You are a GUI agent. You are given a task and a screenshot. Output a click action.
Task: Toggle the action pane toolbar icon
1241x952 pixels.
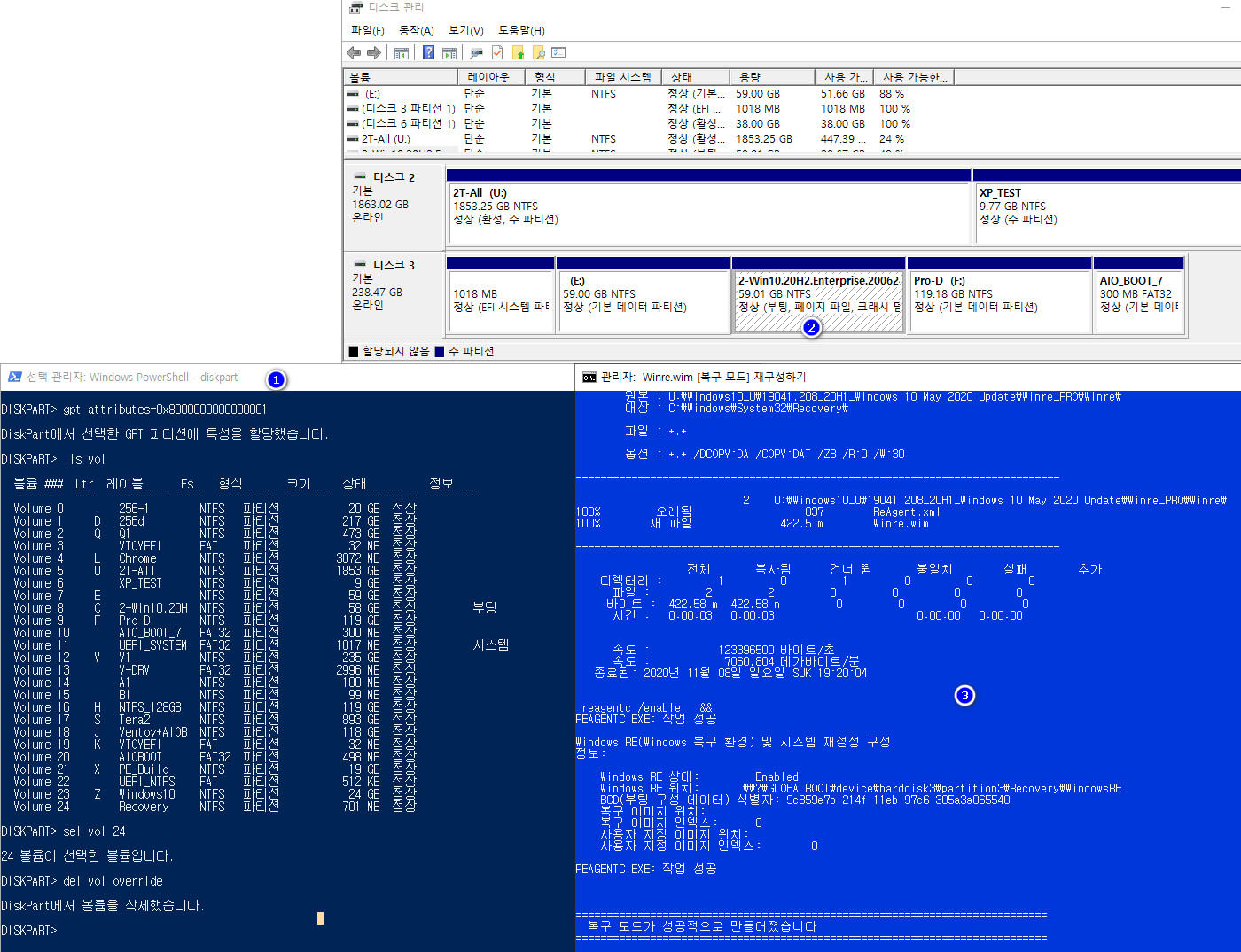pos(449,53)
